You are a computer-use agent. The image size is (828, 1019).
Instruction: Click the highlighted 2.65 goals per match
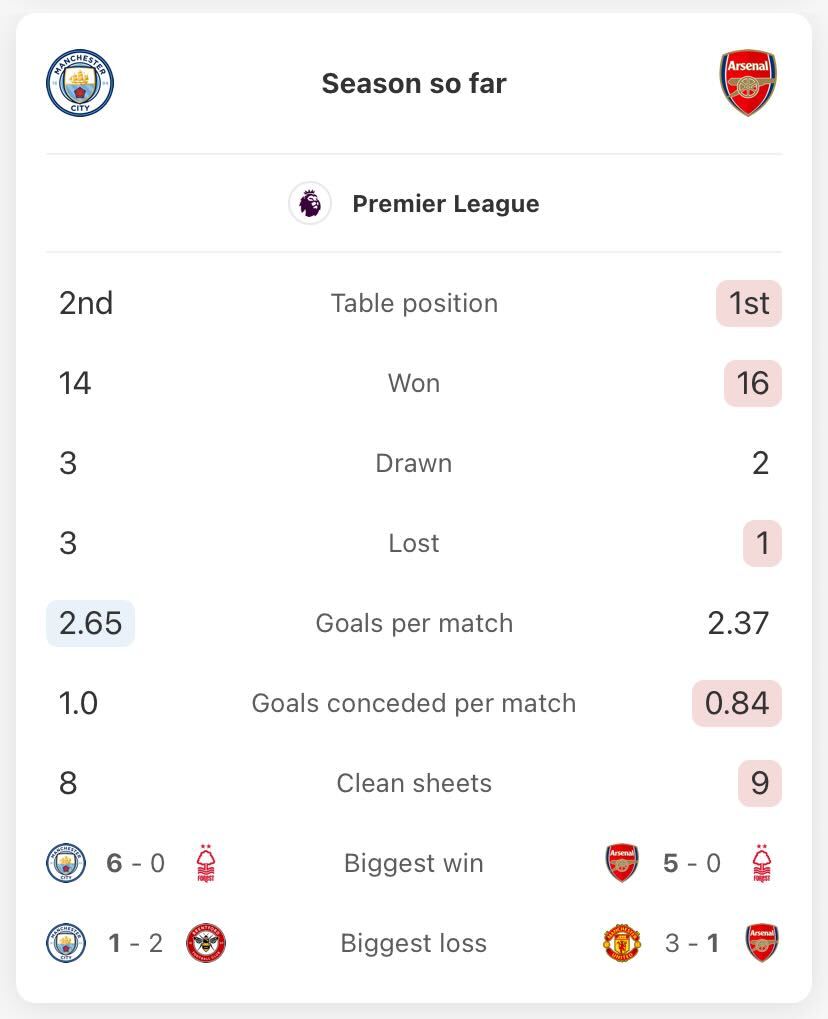point(90,623)
